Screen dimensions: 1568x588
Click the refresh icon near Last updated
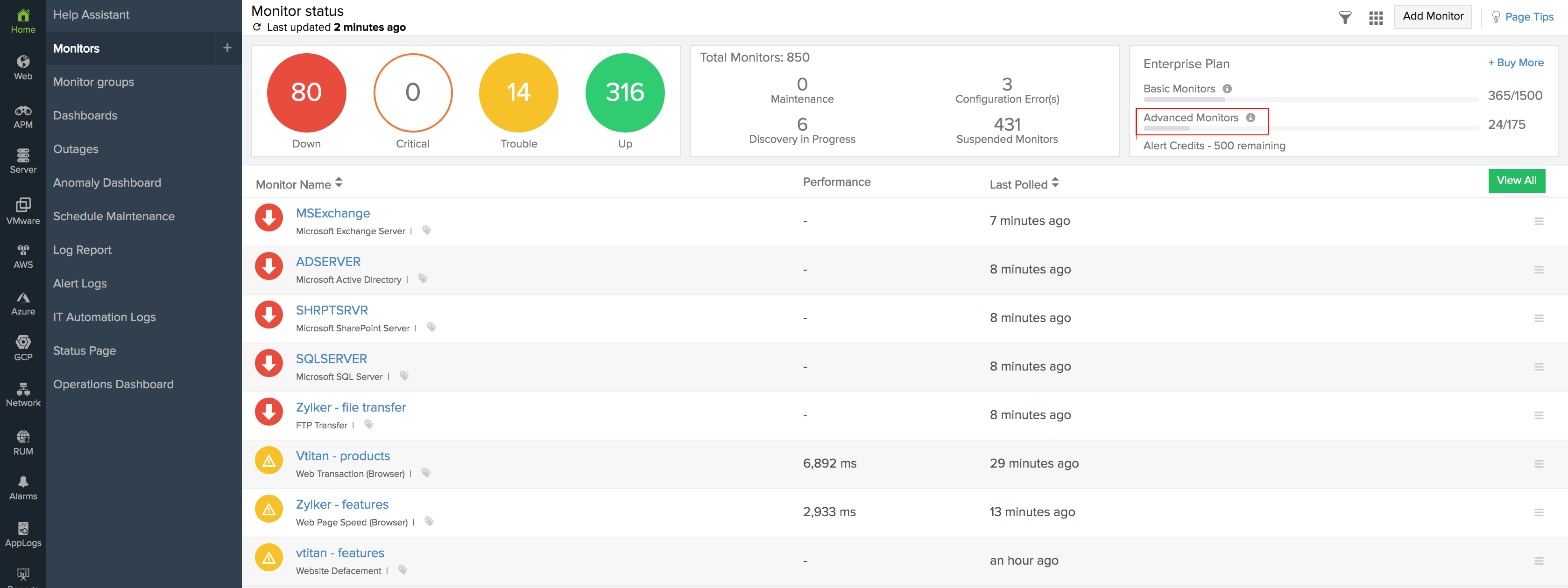pyautogui.click(x=257, y=28)
